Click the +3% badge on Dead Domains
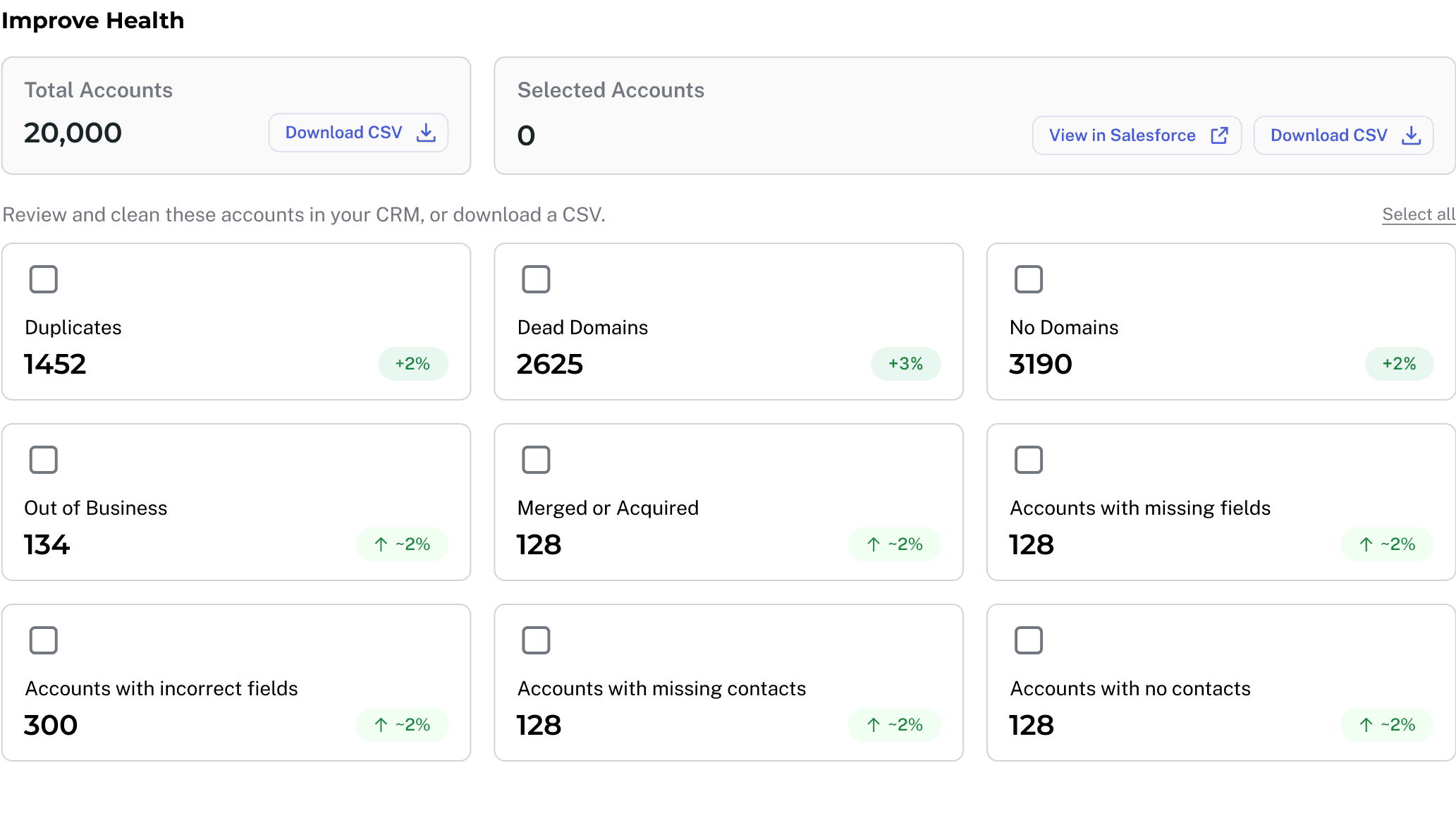 [905, 364]
